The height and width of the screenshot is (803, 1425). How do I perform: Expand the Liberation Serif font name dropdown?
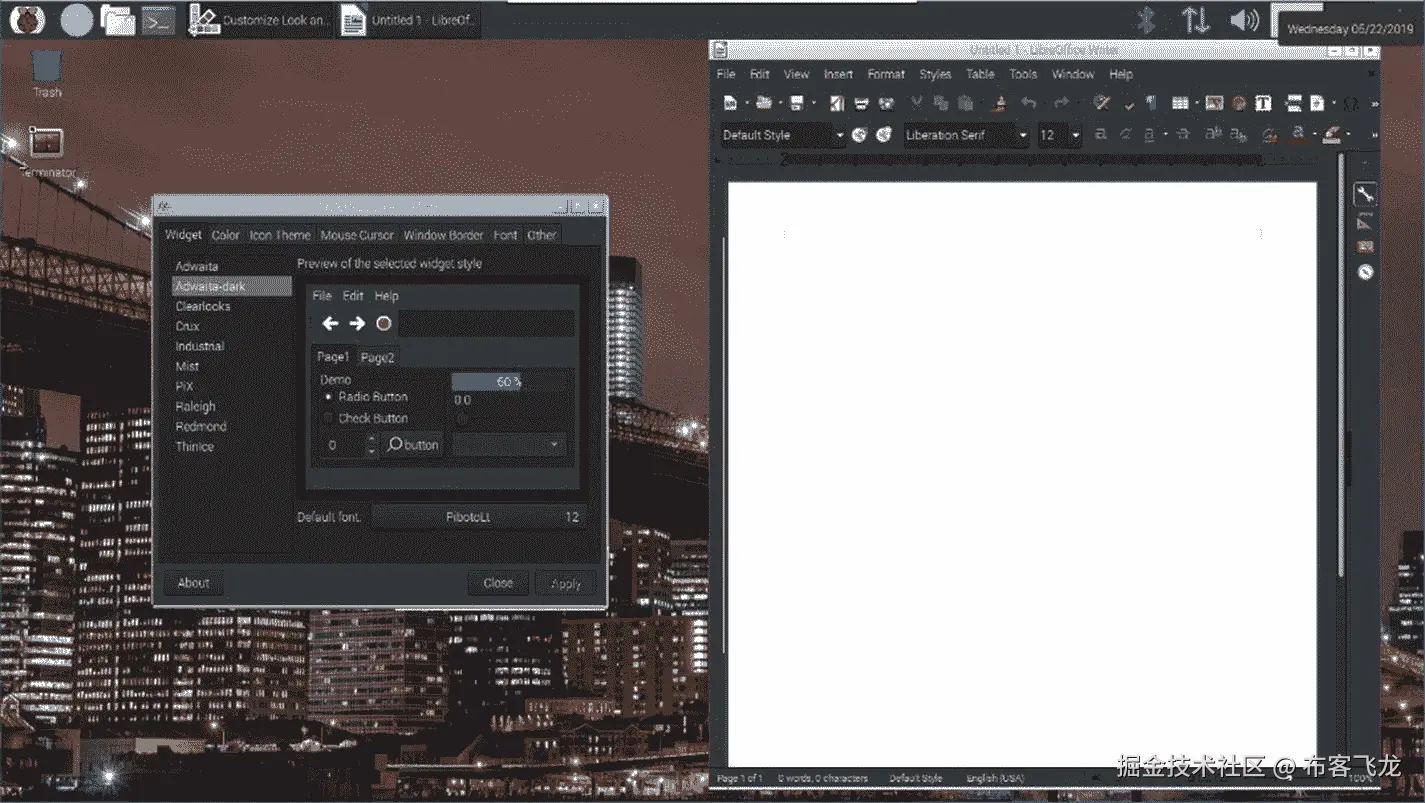(1023, 135)
